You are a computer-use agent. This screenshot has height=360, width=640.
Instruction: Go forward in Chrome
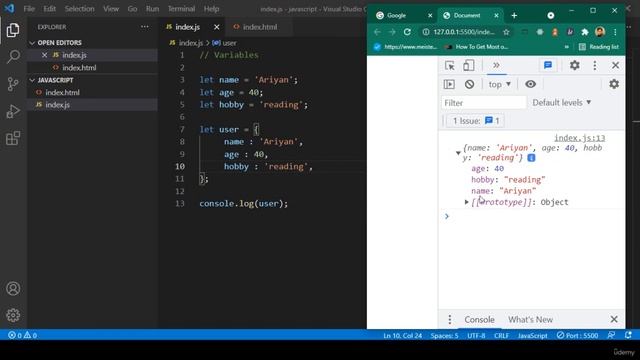pos(392,32)
